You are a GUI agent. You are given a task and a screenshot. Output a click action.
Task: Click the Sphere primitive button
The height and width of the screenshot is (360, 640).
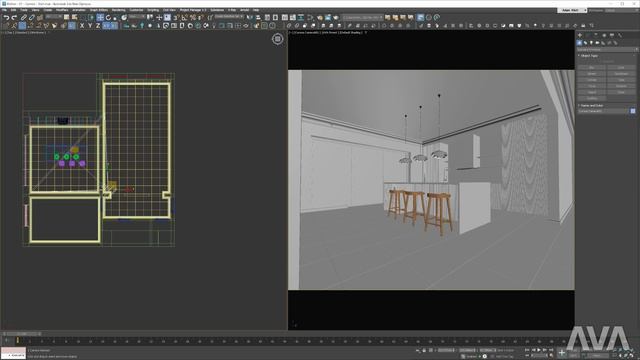click(x=592, y=74)
